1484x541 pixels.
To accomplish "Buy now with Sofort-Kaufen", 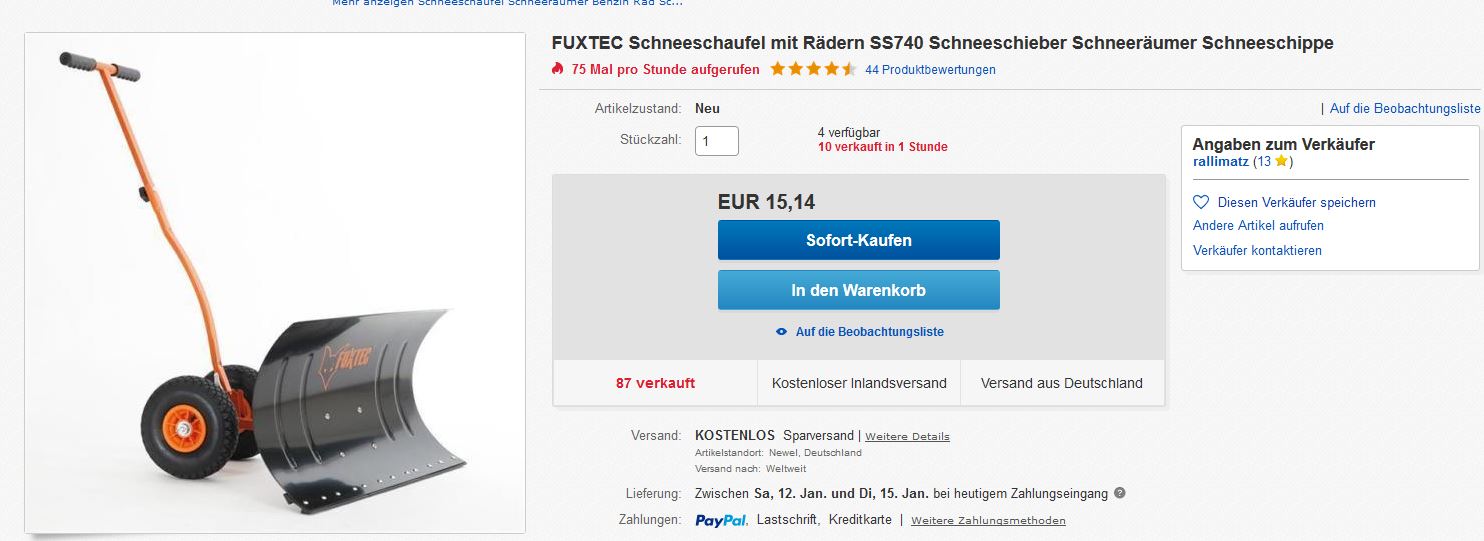I will [x=858, y=240].
